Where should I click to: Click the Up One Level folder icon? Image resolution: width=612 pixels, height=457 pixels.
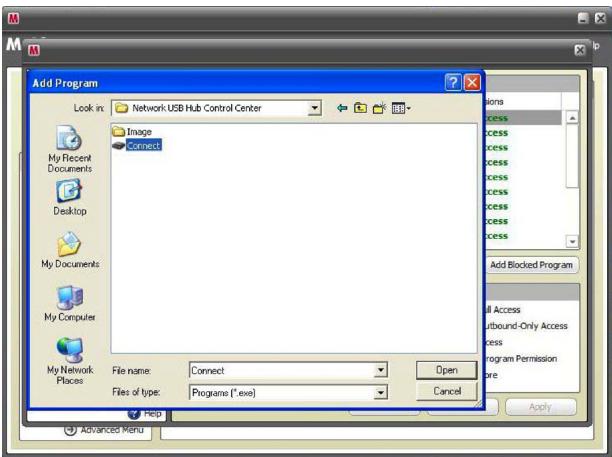point(360,108)
